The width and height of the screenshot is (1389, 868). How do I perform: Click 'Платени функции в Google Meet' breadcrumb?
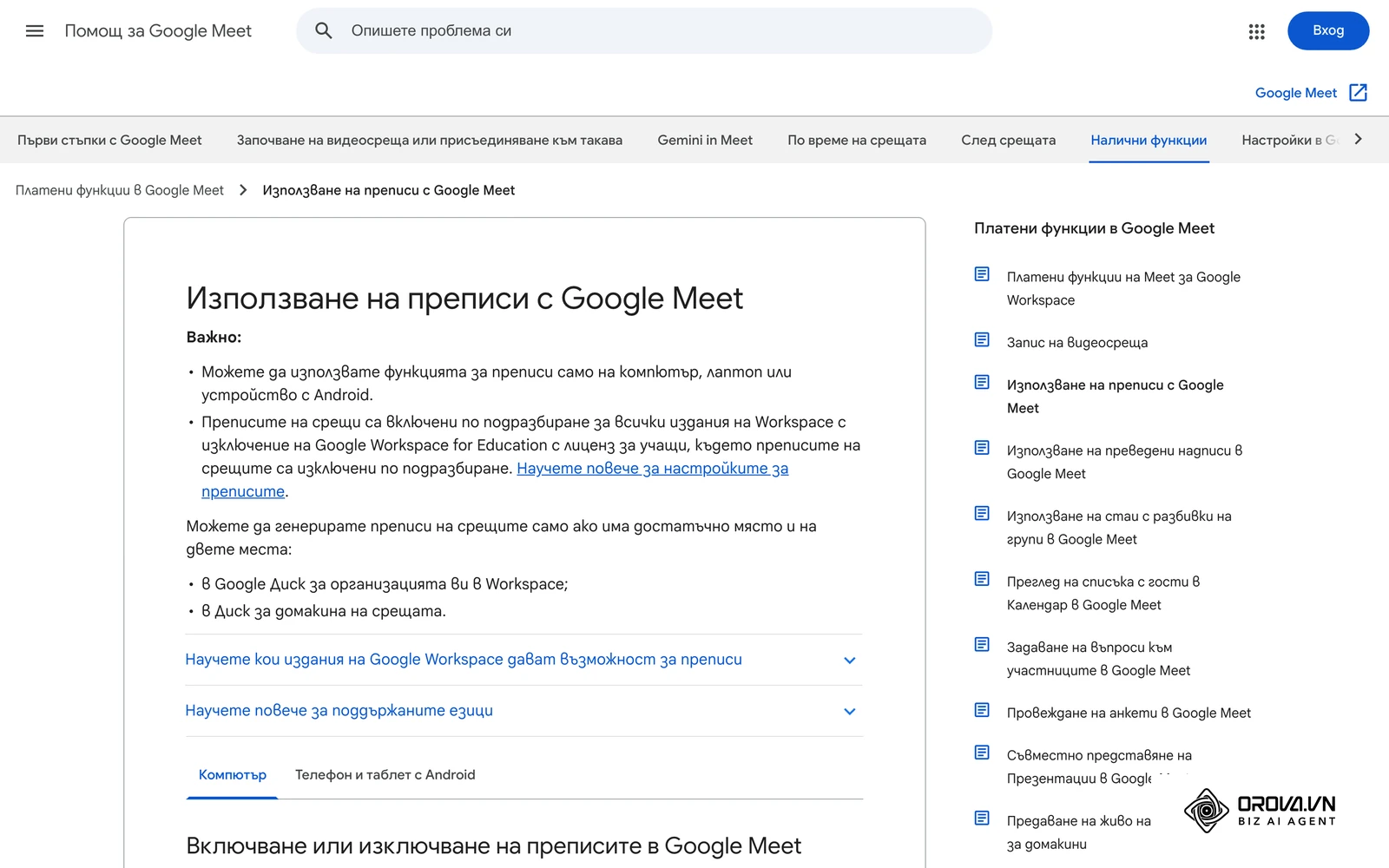(x=120, y=190)
